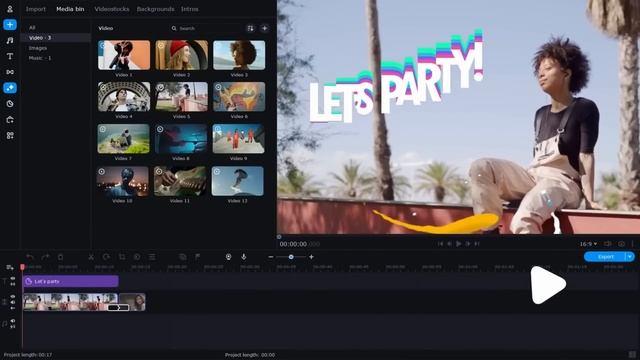Start webcam recording icon
Screen dimensions: 640x360
tap(229, 257)
